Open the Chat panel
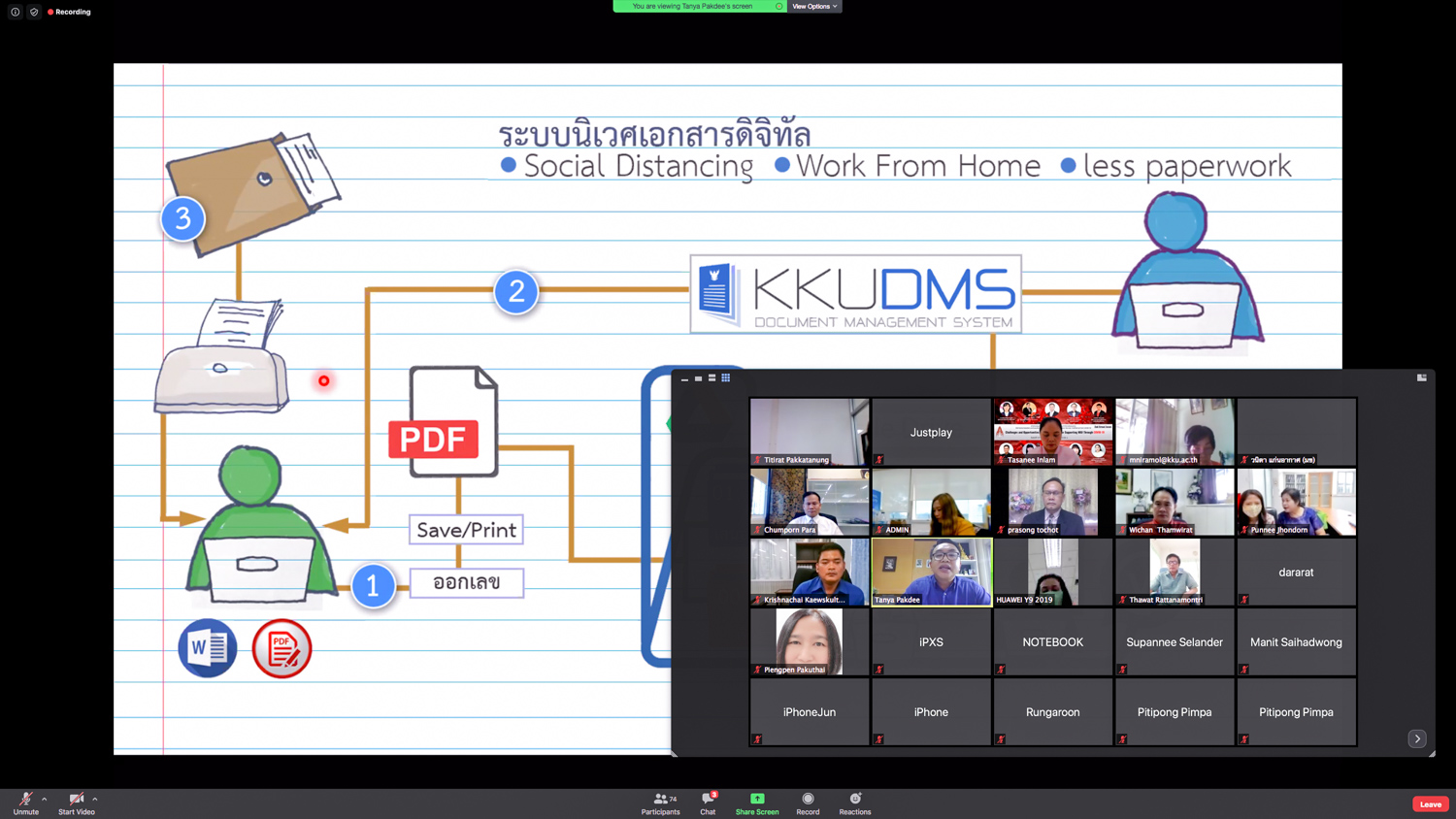 (708, 803)
